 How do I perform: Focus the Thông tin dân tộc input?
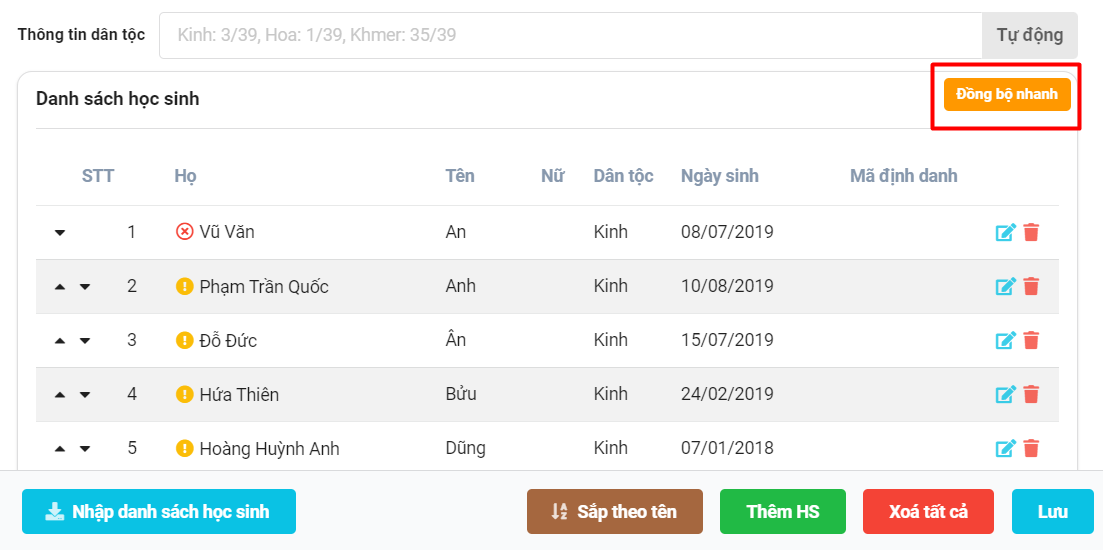(x=570, y=35)
